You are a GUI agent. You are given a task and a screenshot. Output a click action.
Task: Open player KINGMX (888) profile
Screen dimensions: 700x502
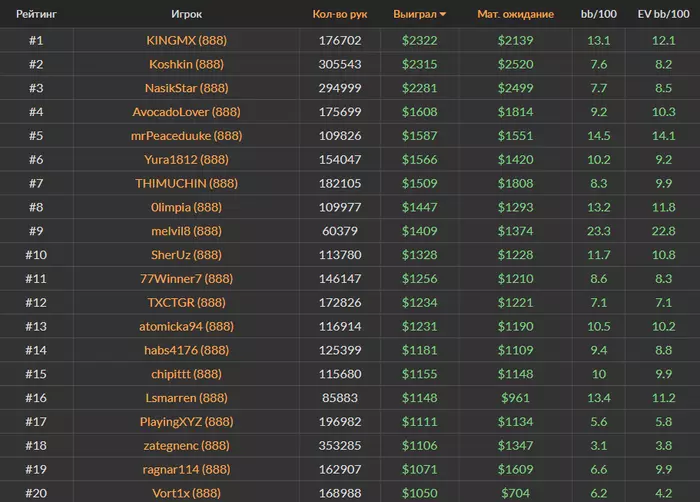coord(187,41)
